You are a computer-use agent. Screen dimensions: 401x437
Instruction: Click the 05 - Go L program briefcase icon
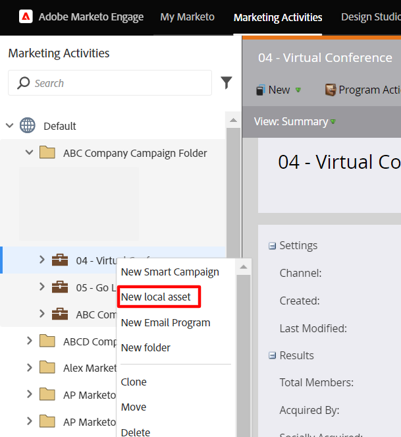tap(60, 287)
